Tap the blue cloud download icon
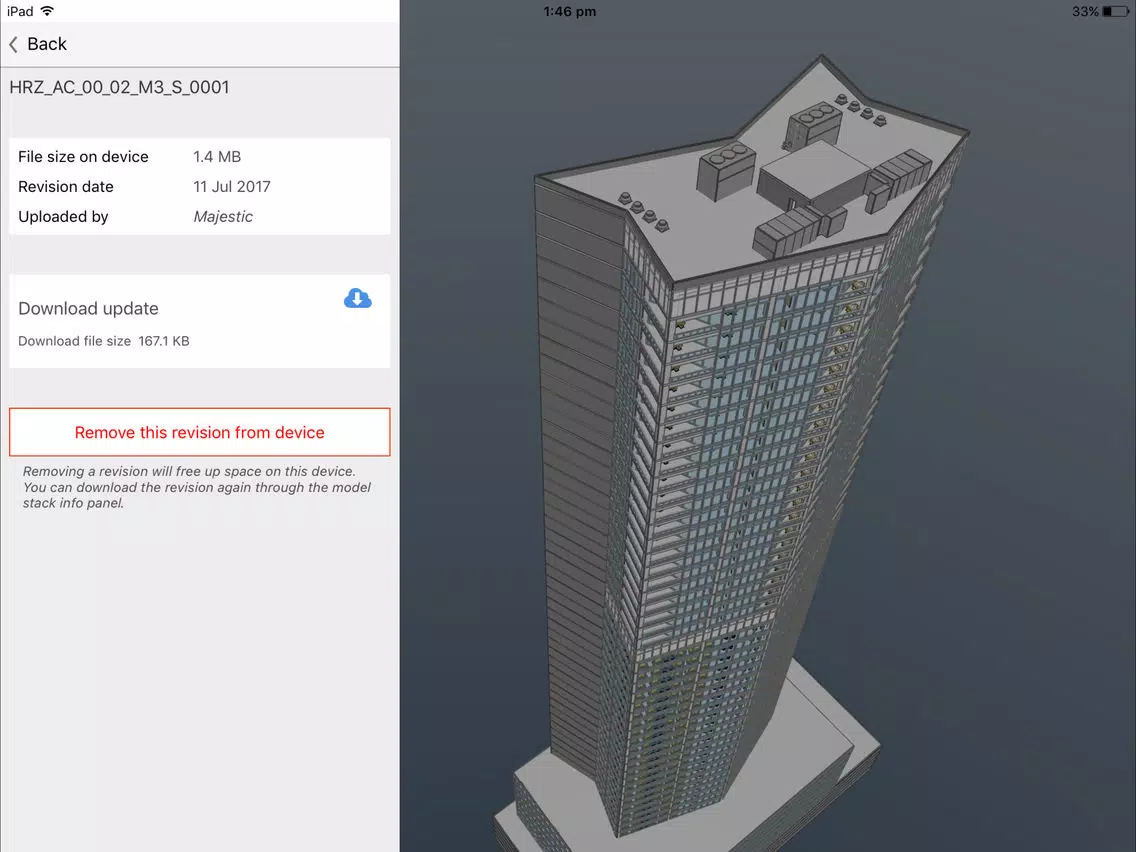The image size is (1136, 852). (x=358, y=298)
